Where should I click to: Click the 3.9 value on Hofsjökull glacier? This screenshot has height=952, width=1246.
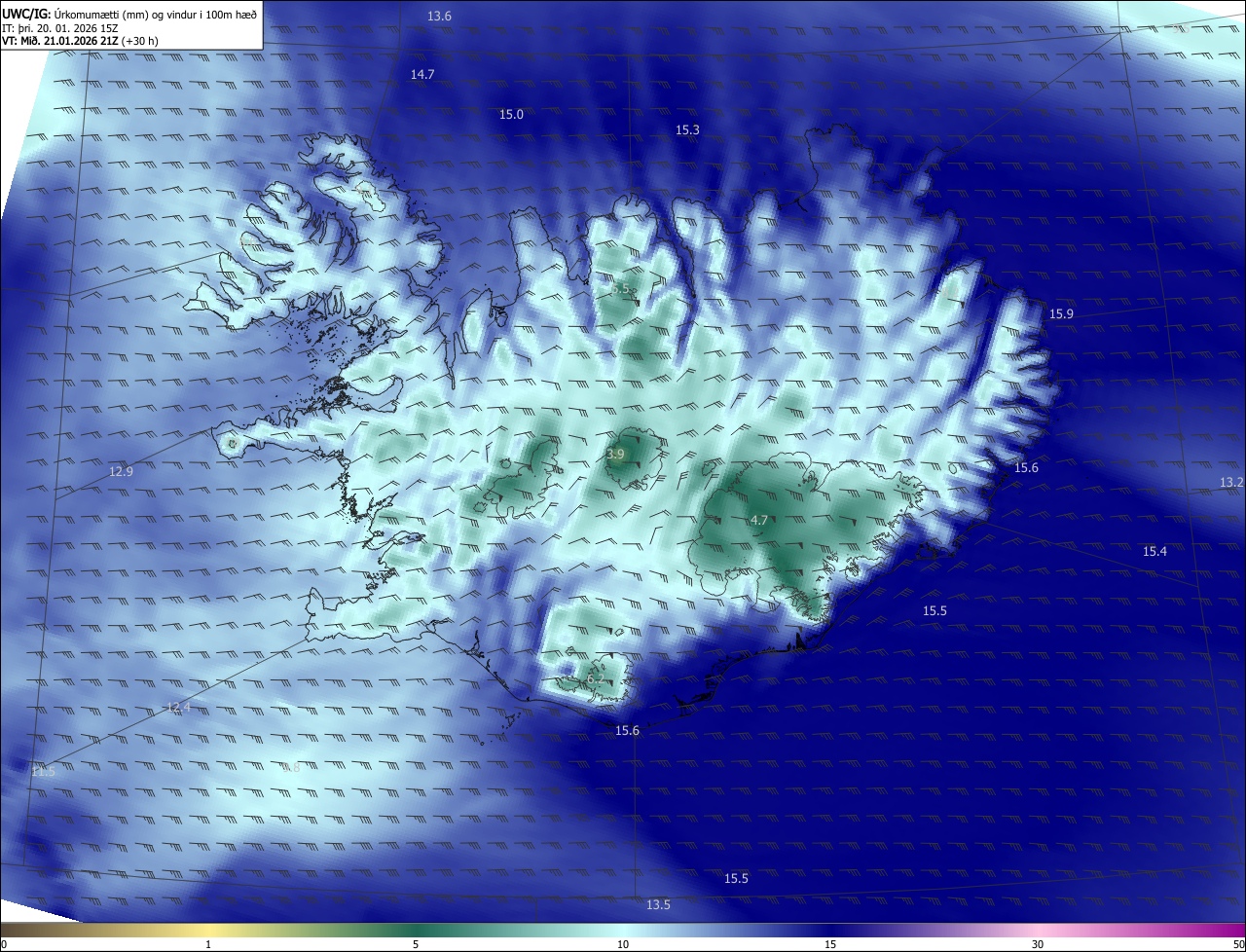point(615,455)
